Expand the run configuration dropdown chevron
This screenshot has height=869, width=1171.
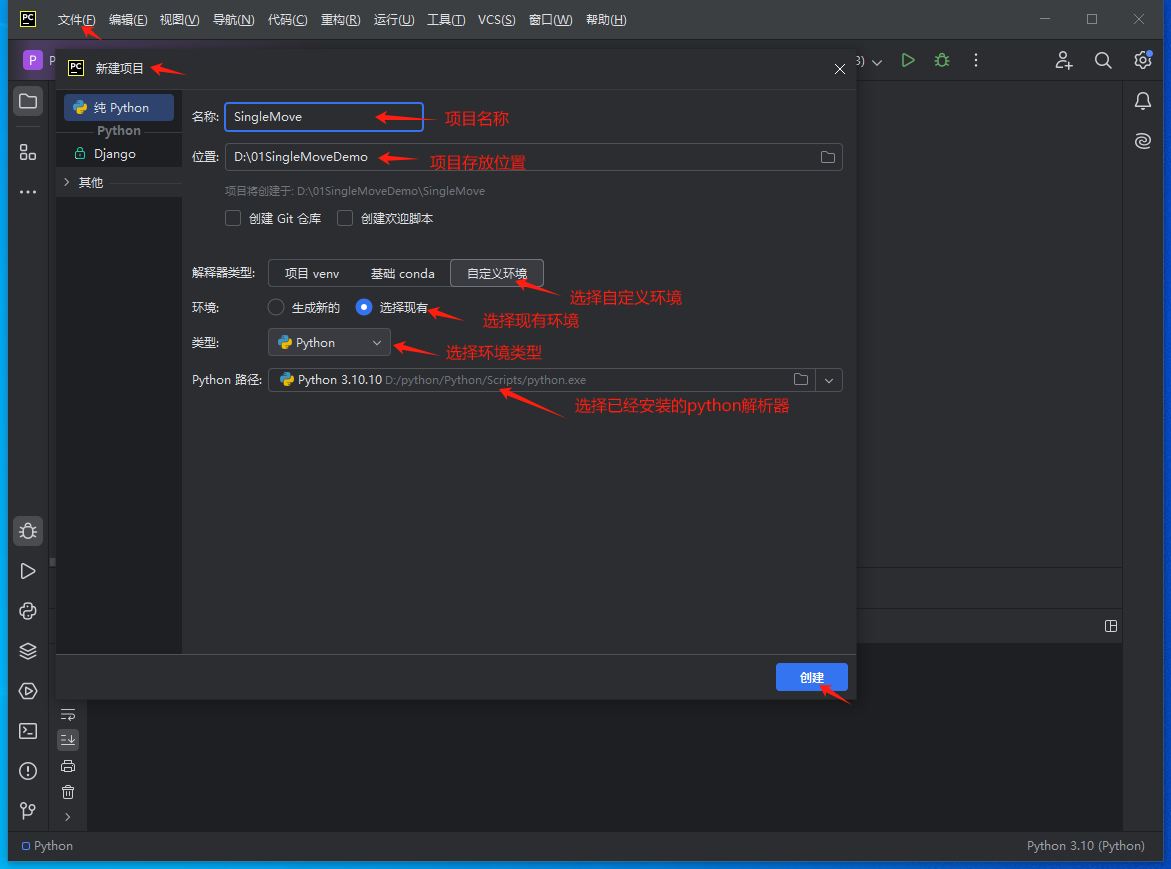(878, 62)
